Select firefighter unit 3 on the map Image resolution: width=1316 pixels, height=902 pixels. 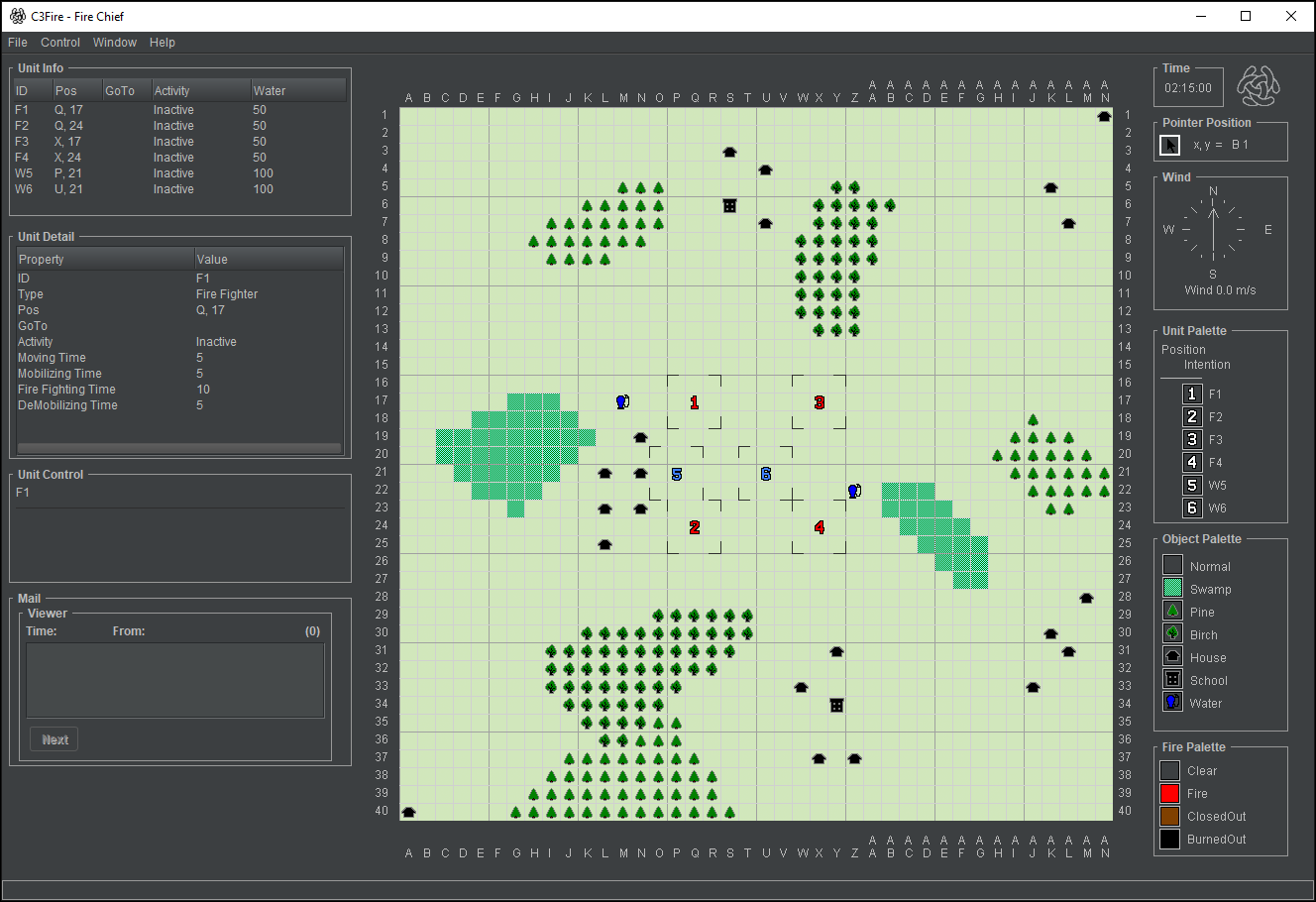click(820, 402)
